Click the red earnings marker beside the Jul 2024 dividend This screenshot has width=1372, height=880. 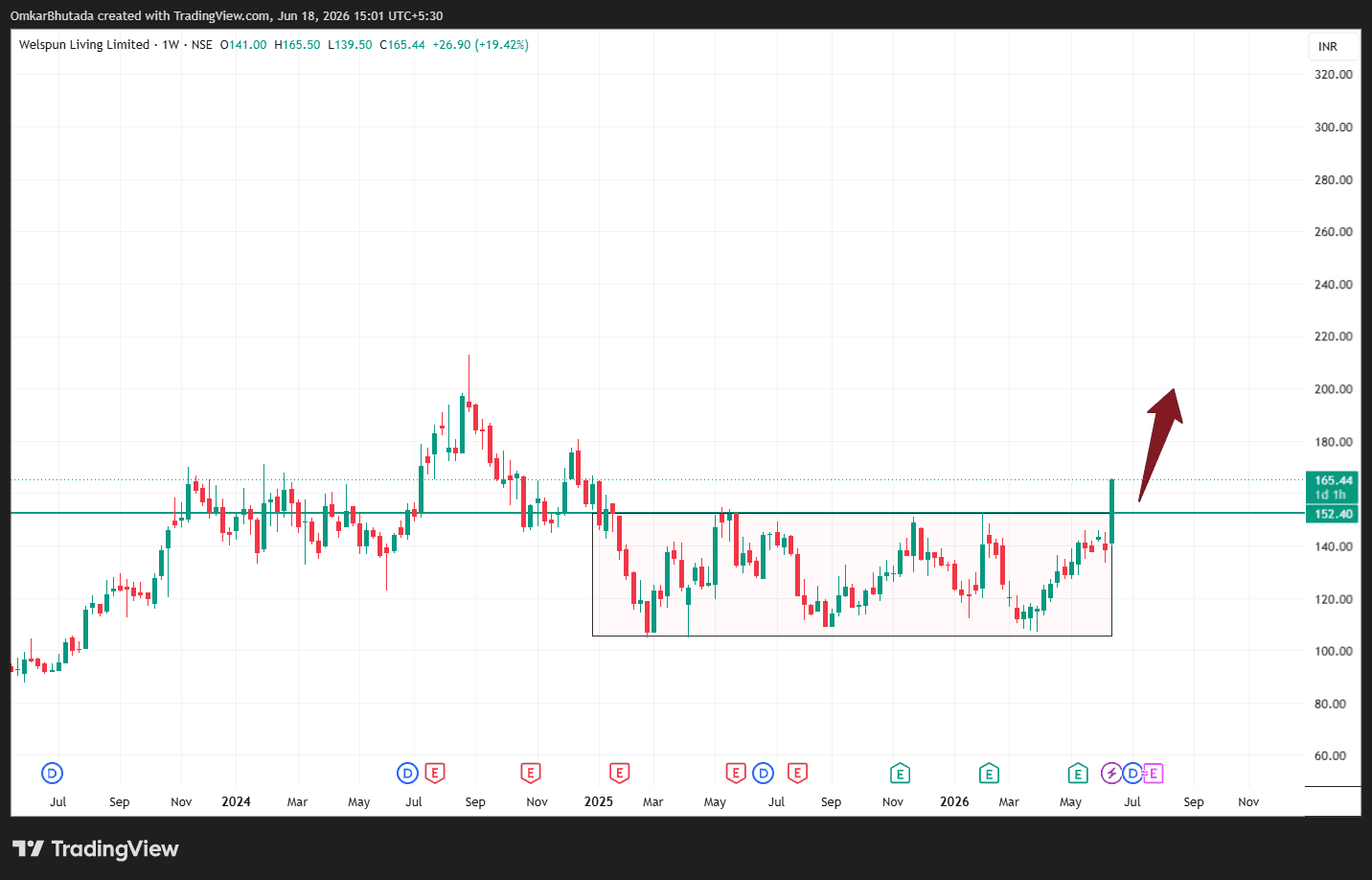click(x=435, y=773)
